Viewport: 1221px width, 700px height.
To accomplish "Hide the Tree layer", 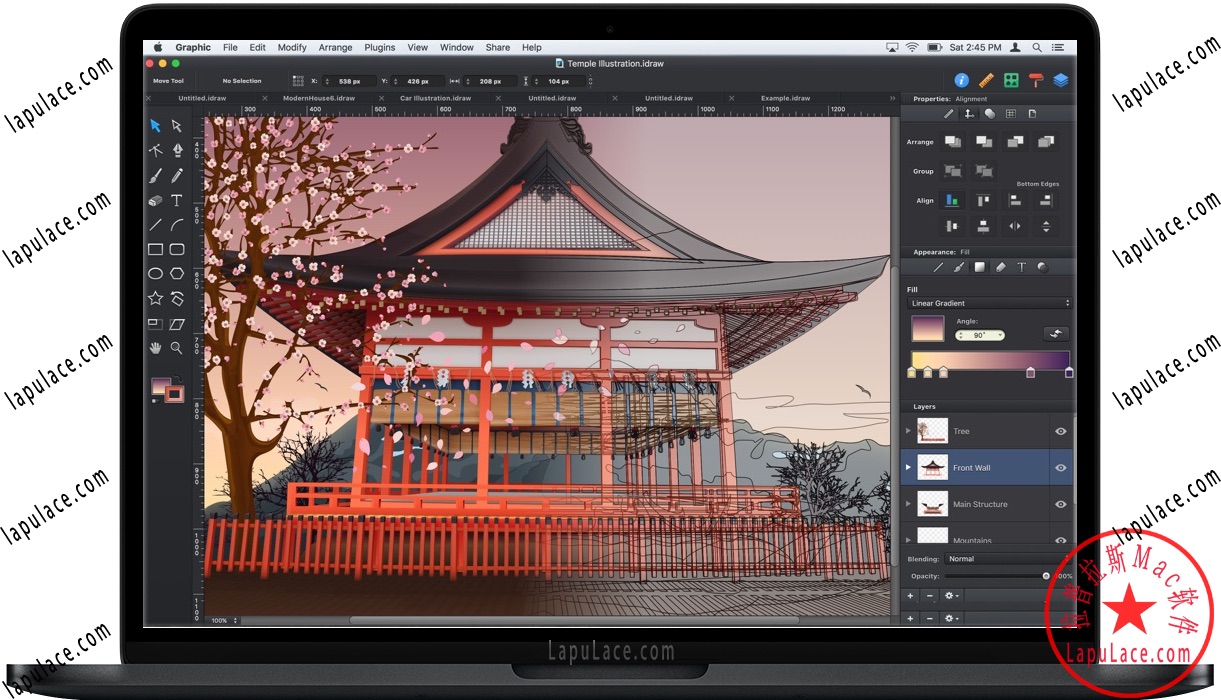I will coord(1059,431).
